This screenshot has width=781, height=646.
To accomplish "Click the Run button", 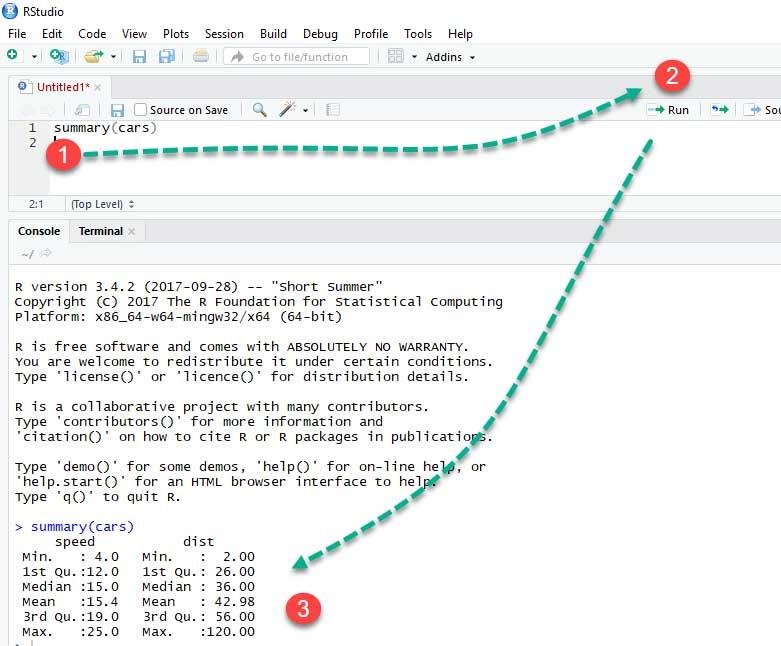I will pyautogui.click(x=668, y=110).
